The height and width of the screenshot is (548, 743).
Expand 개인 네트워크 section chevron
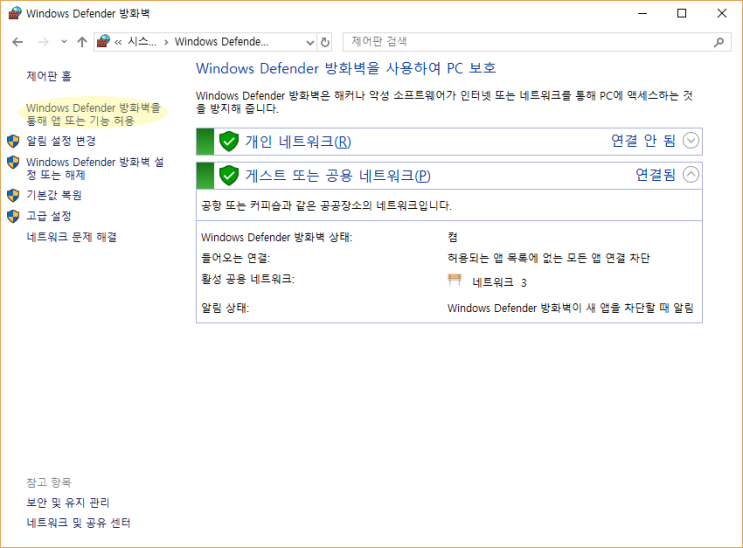(x=691, y=141)
